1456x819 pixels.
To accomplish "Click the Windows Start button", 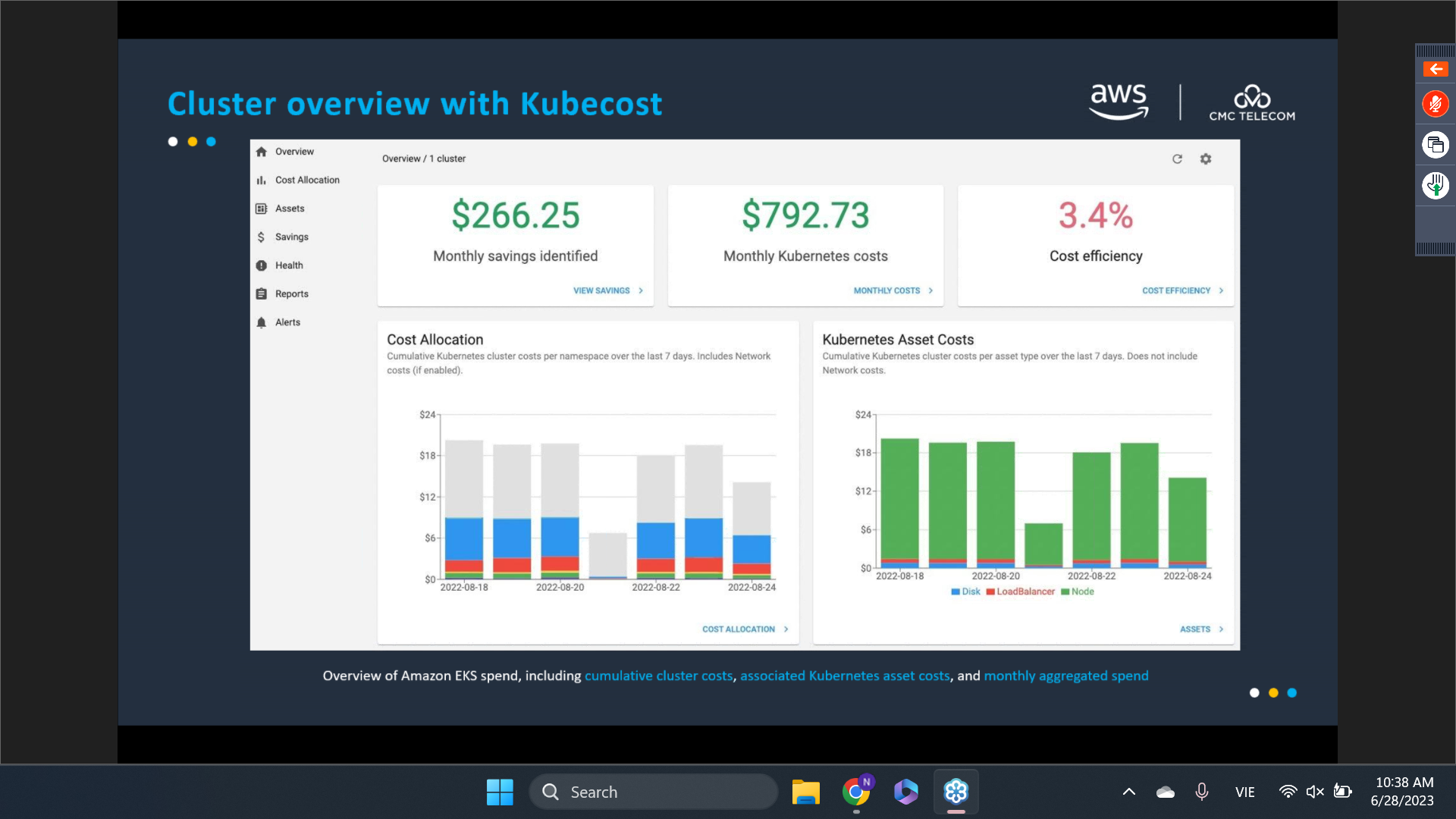I will click(x=500, y=792).
